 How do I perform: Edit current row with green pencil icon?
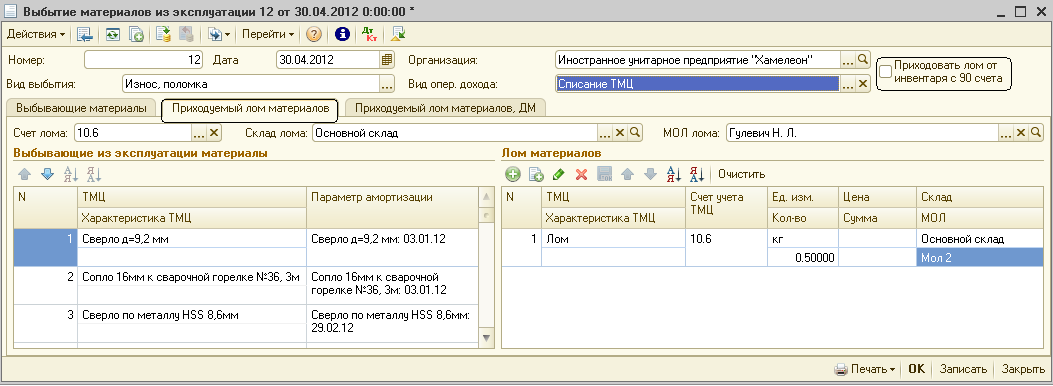(x=558, y=175)
